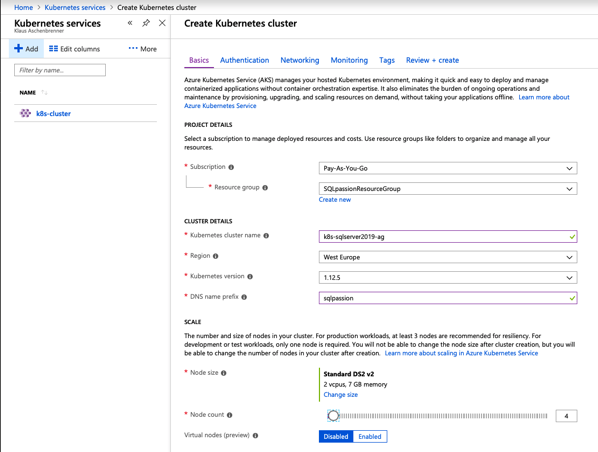The height and width of the screenshot is (452, 598).
Task: Collapse the Kubernetes services panel
Action: click(x=130, y=23)
